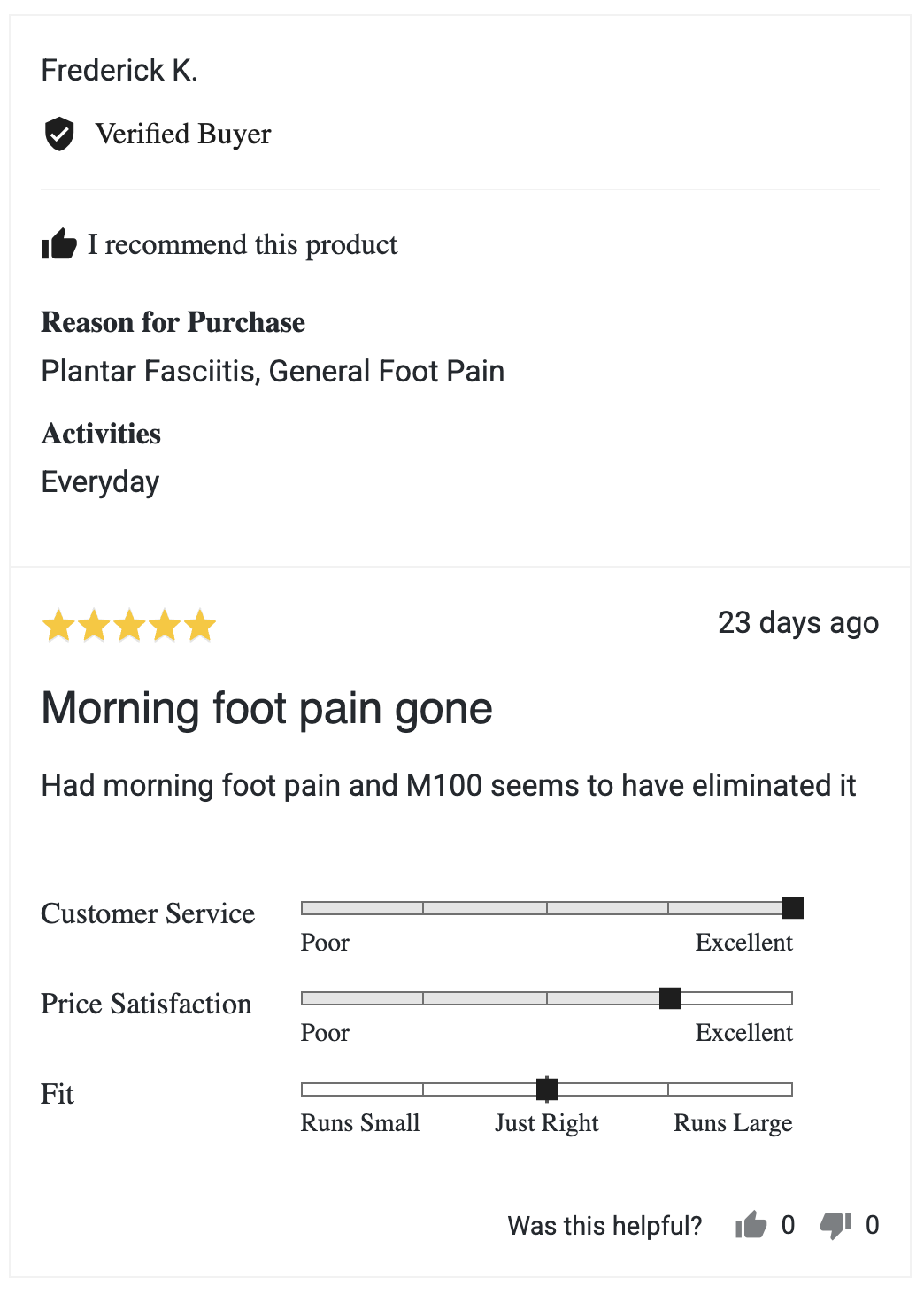Click the second yellow rating star
Image resolution: width=924 pixels, height=1294 pixels.
pyautogui.click(x=94, y=625)
